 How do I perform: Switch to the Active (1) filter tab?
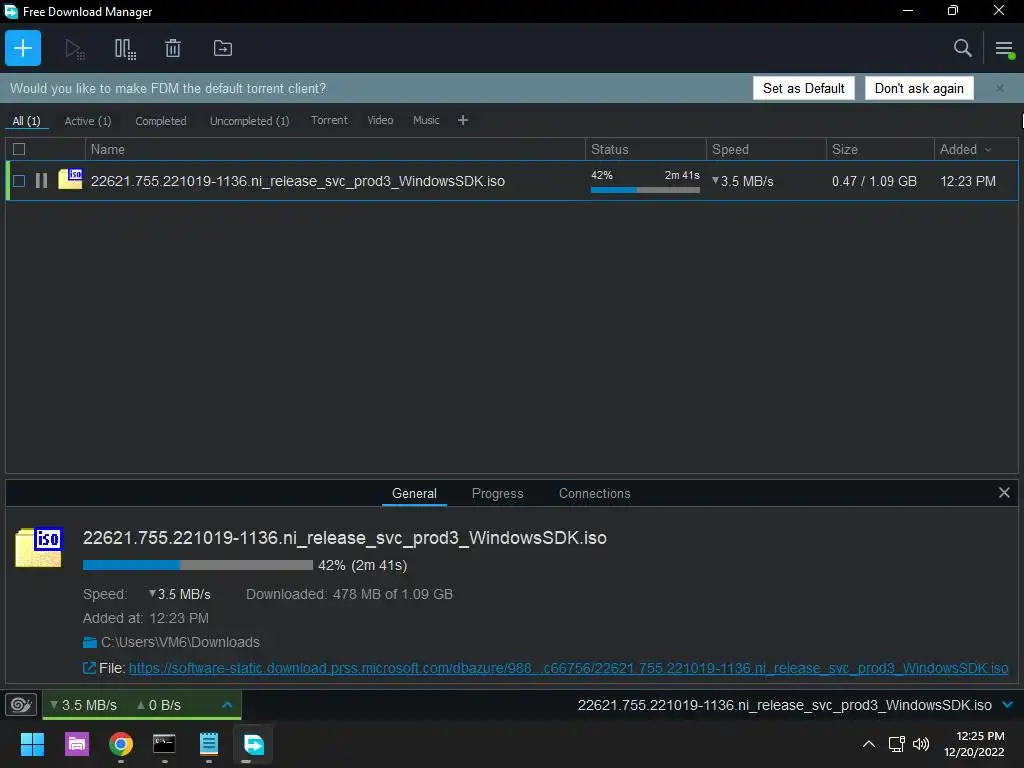(x=88, y=121)
